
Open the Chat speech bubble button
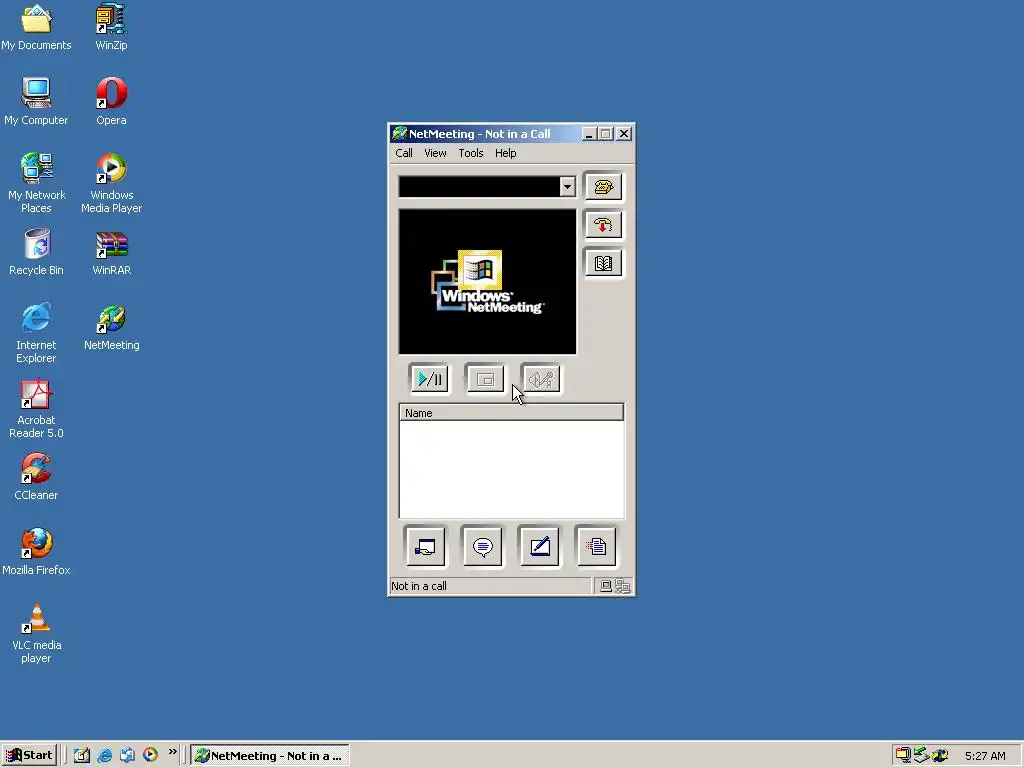483,547
